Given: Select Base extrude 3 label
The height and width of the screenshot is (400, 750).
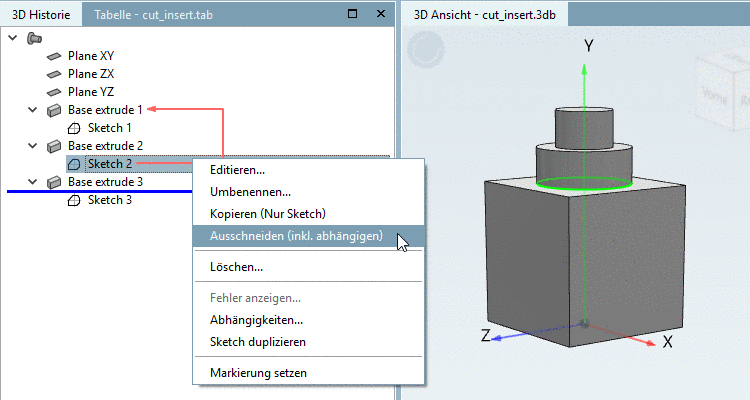Looking at the screenshot, I should pos(105,182).
